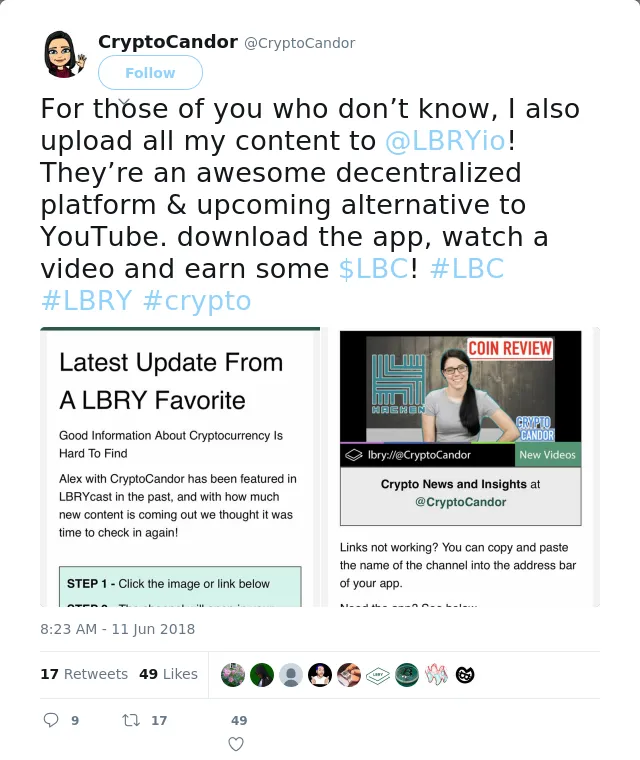
Task: Like the tweet with heart icon
Action: (x=236, y=744)
